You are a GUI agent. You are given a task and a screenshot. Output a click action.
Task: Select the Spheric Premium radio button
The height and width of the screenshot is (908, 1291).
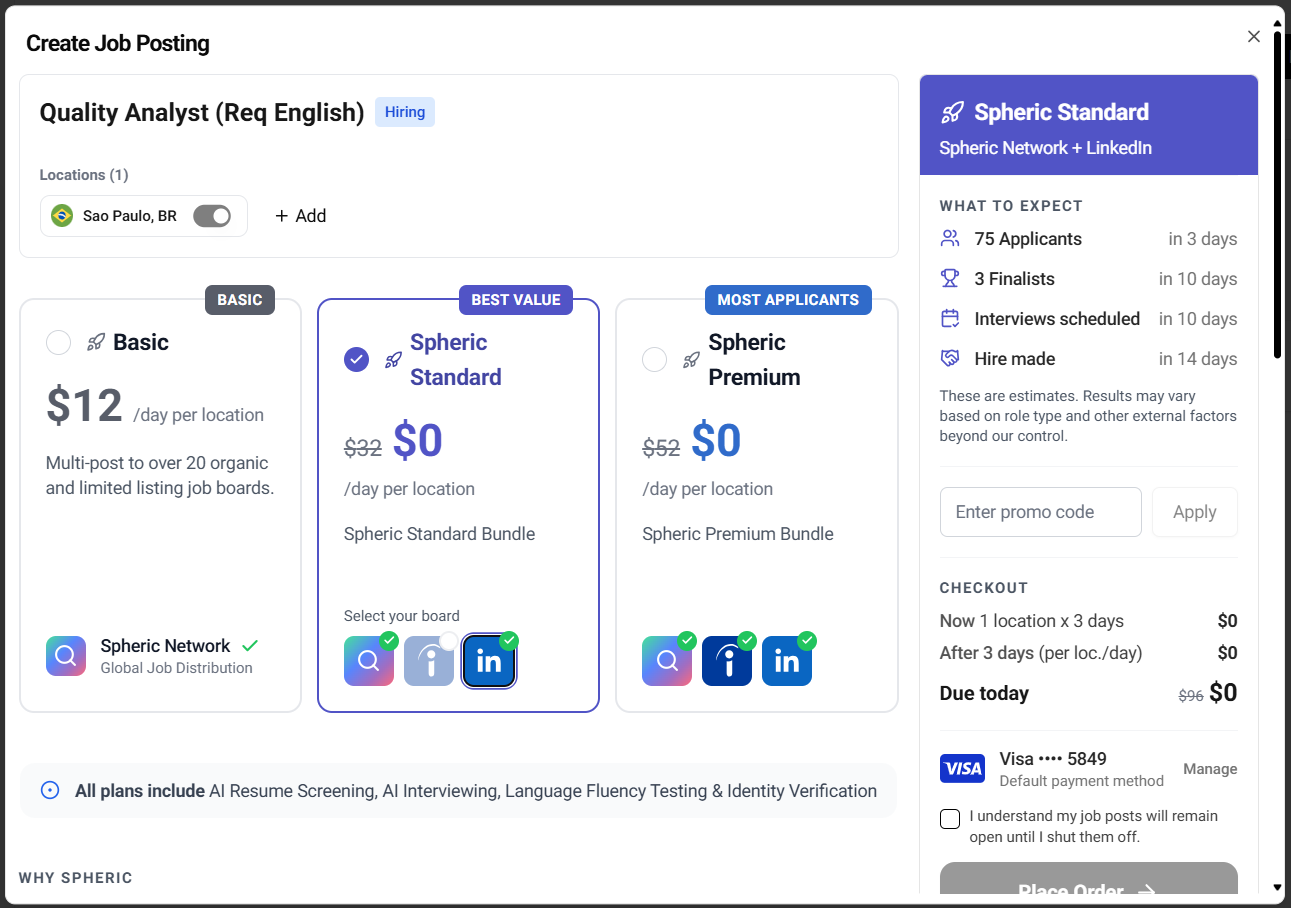pos(655,359)
